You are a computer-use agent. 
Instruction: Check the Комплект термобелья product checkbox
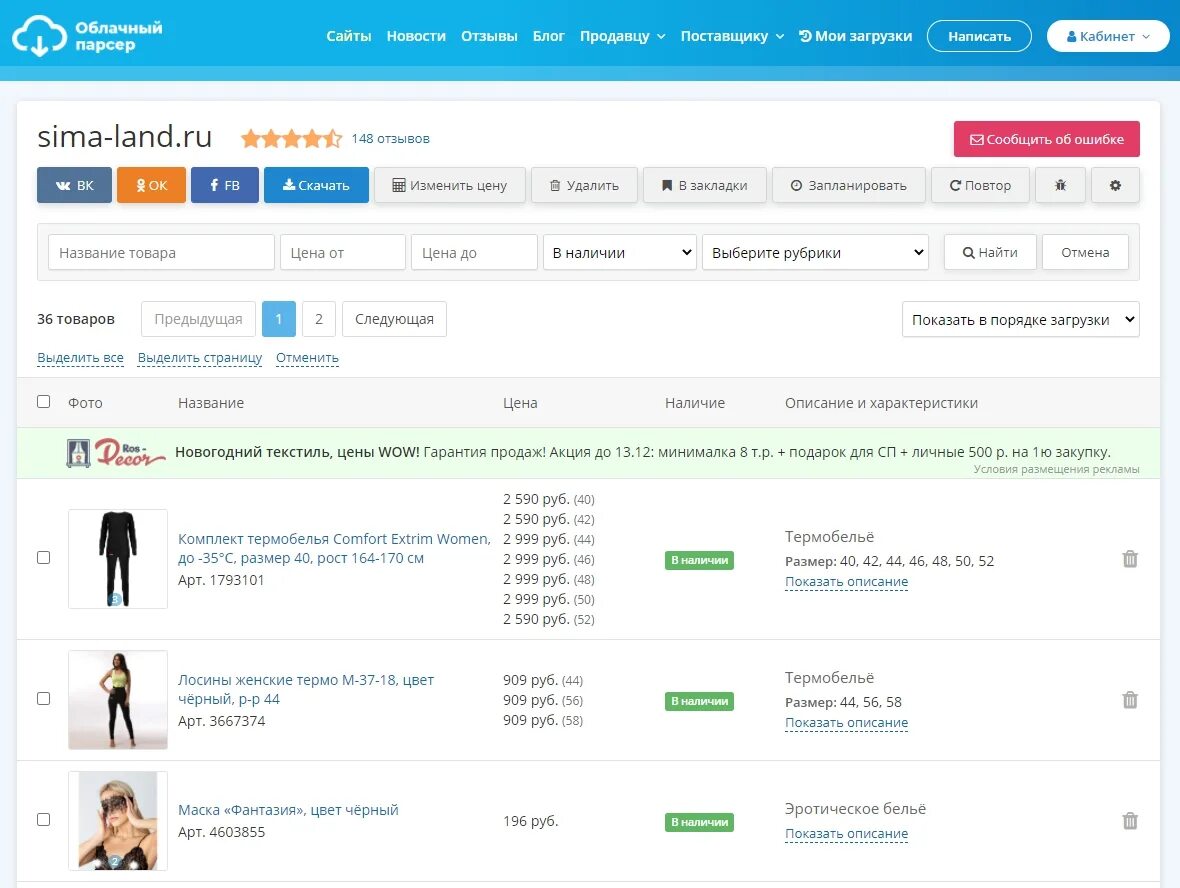[44, 558]
